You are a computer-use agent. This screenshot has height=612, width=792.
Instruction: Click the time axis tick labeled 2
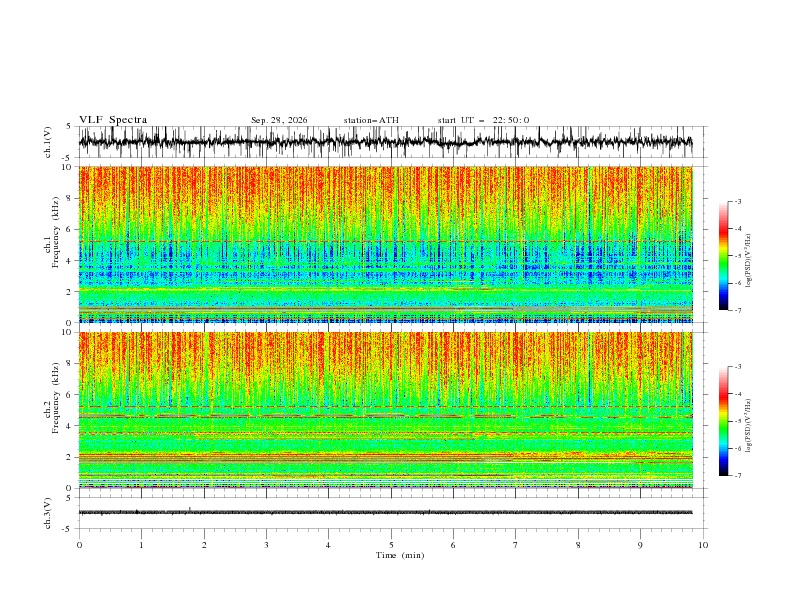point(204,545)
